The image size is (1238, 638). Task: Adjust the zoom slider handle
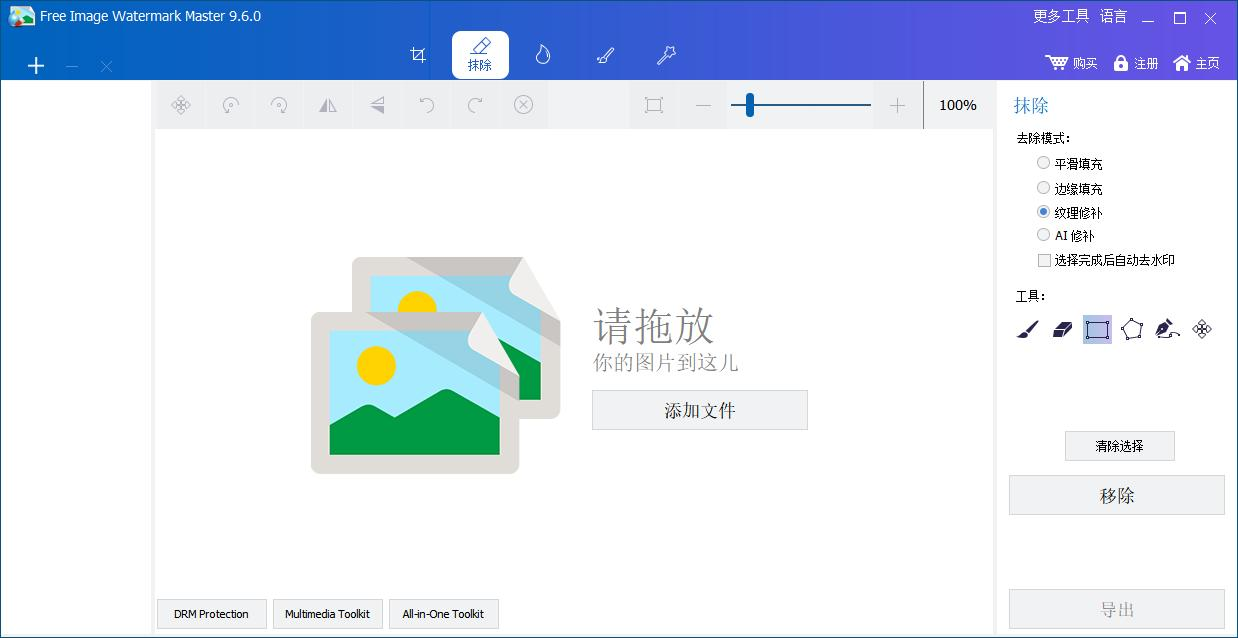pyautogui.click(x=747, y=105)
